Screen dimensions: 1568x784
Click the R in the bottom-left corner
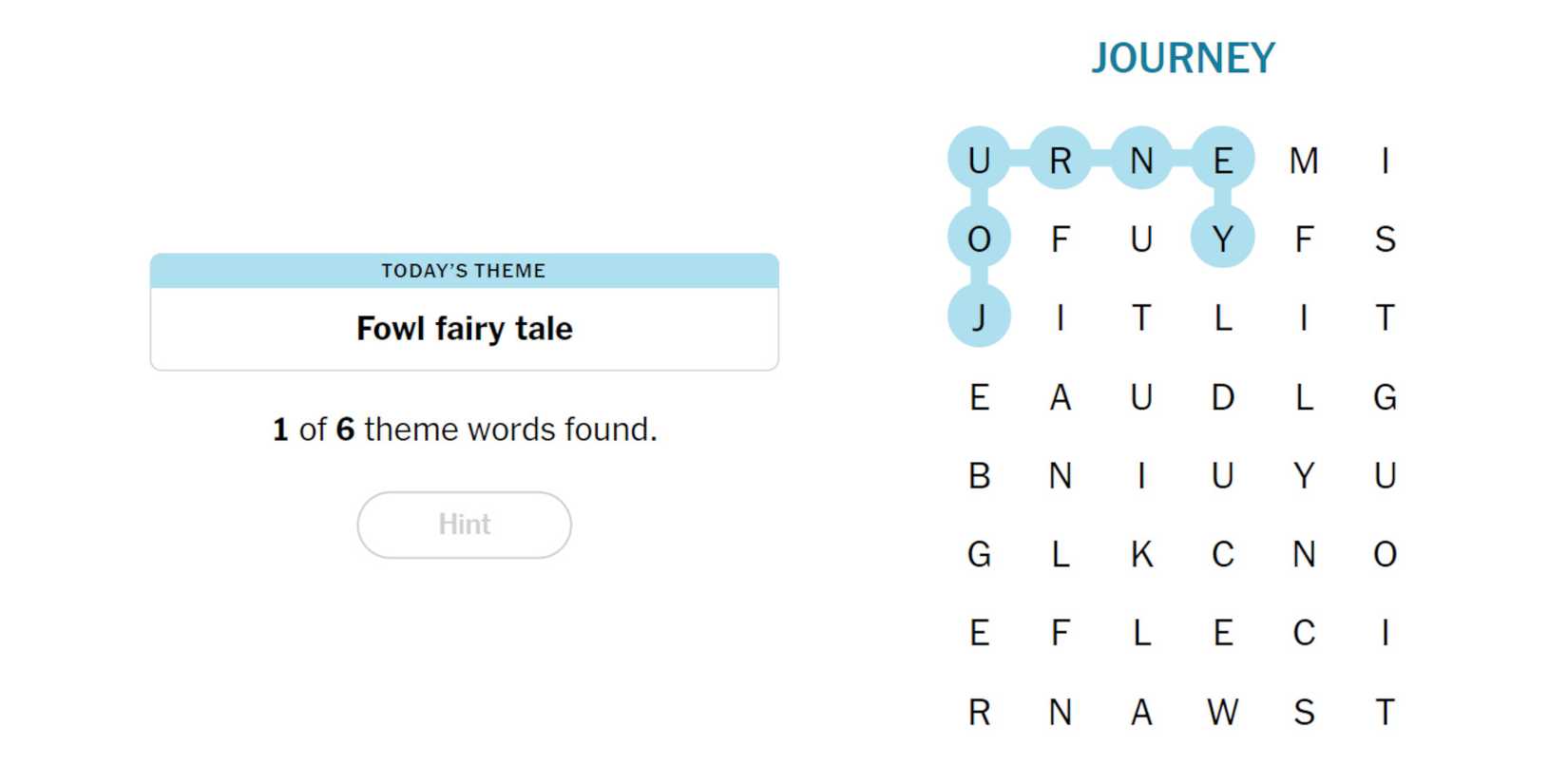979,712
